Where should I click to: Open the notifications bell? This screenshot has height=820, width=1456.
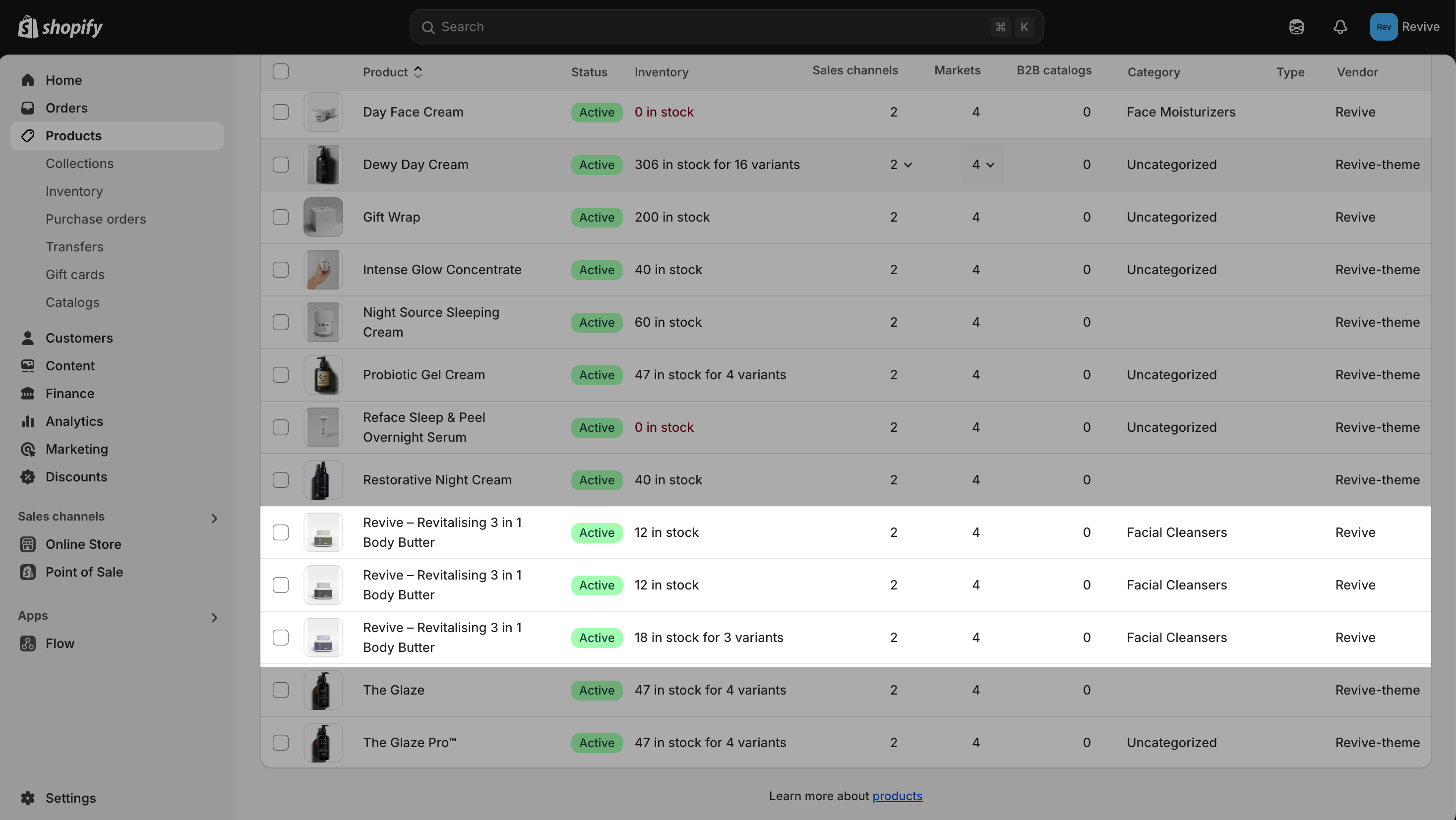pyautogui.click(x=1340, y=27)
